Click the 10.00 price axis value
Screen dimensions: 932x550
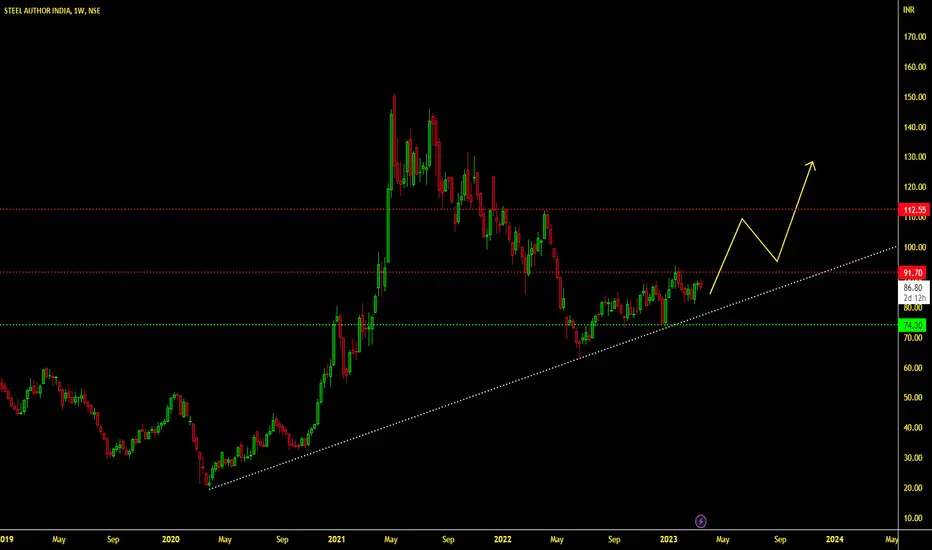(913, 518)
